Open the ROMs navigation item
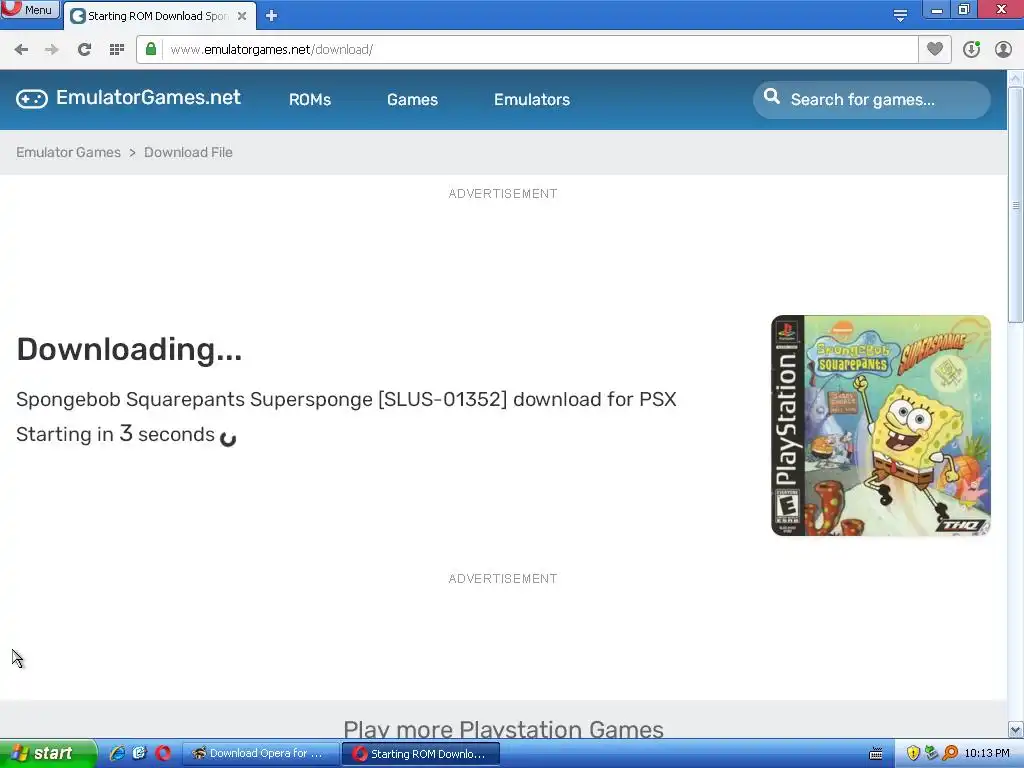 pos(310,99)
